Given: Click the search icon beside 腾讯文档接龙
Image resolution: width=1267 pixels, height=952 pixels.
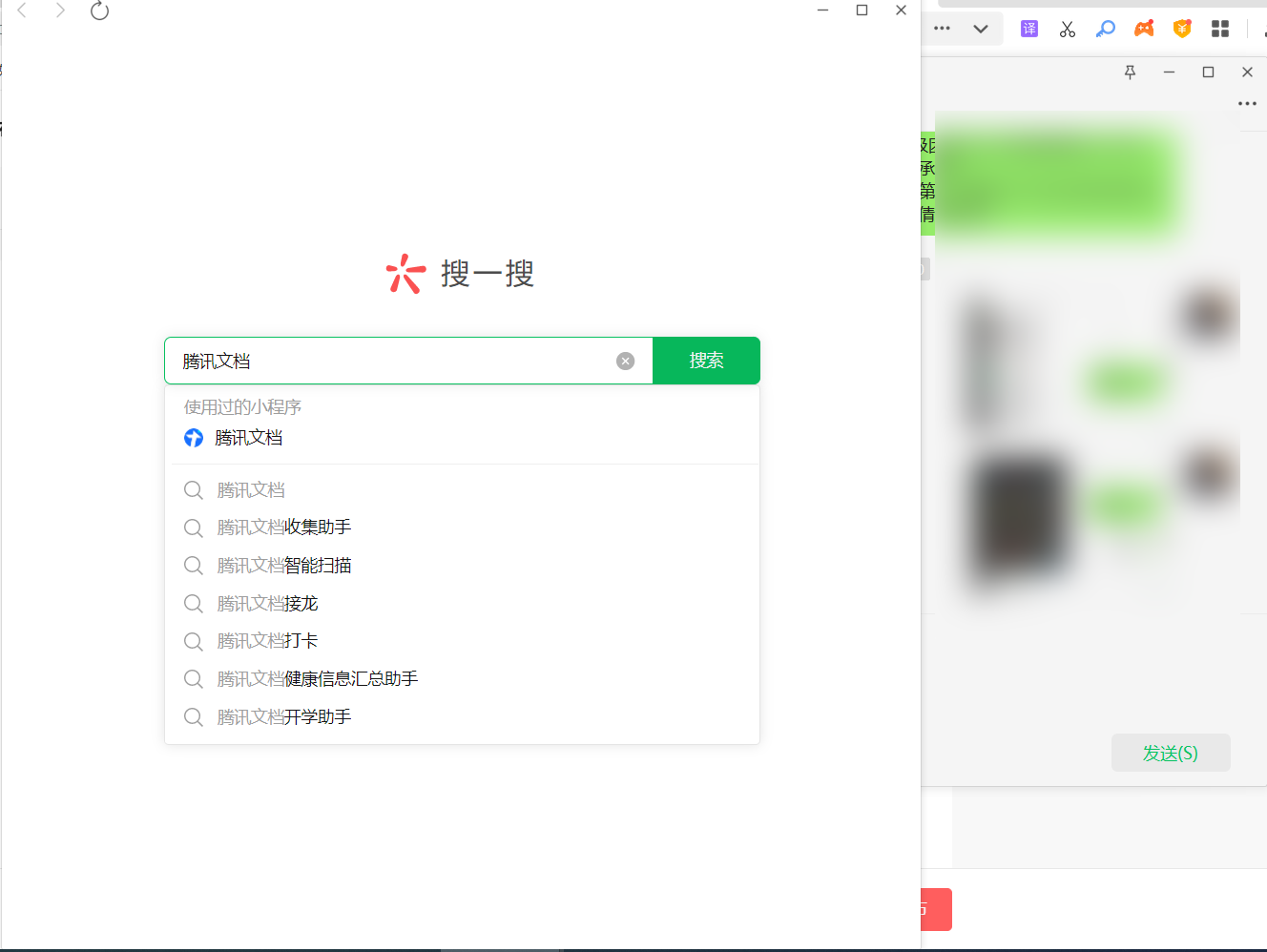Looking at the screenshot, I should [194, 604].
